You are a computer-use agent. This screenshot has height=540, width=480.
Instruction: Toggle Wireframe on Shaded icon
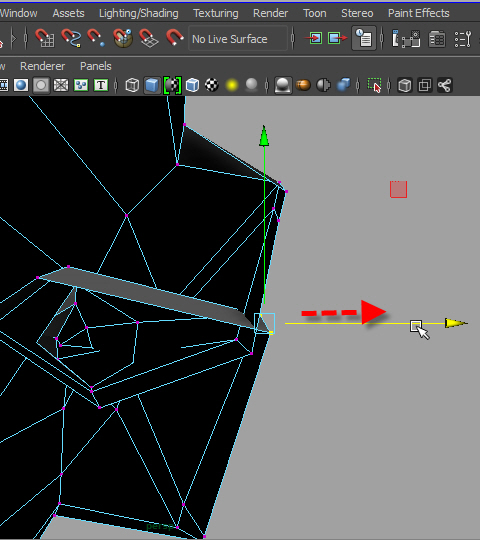pyautogui.click(x=192, y=85)
